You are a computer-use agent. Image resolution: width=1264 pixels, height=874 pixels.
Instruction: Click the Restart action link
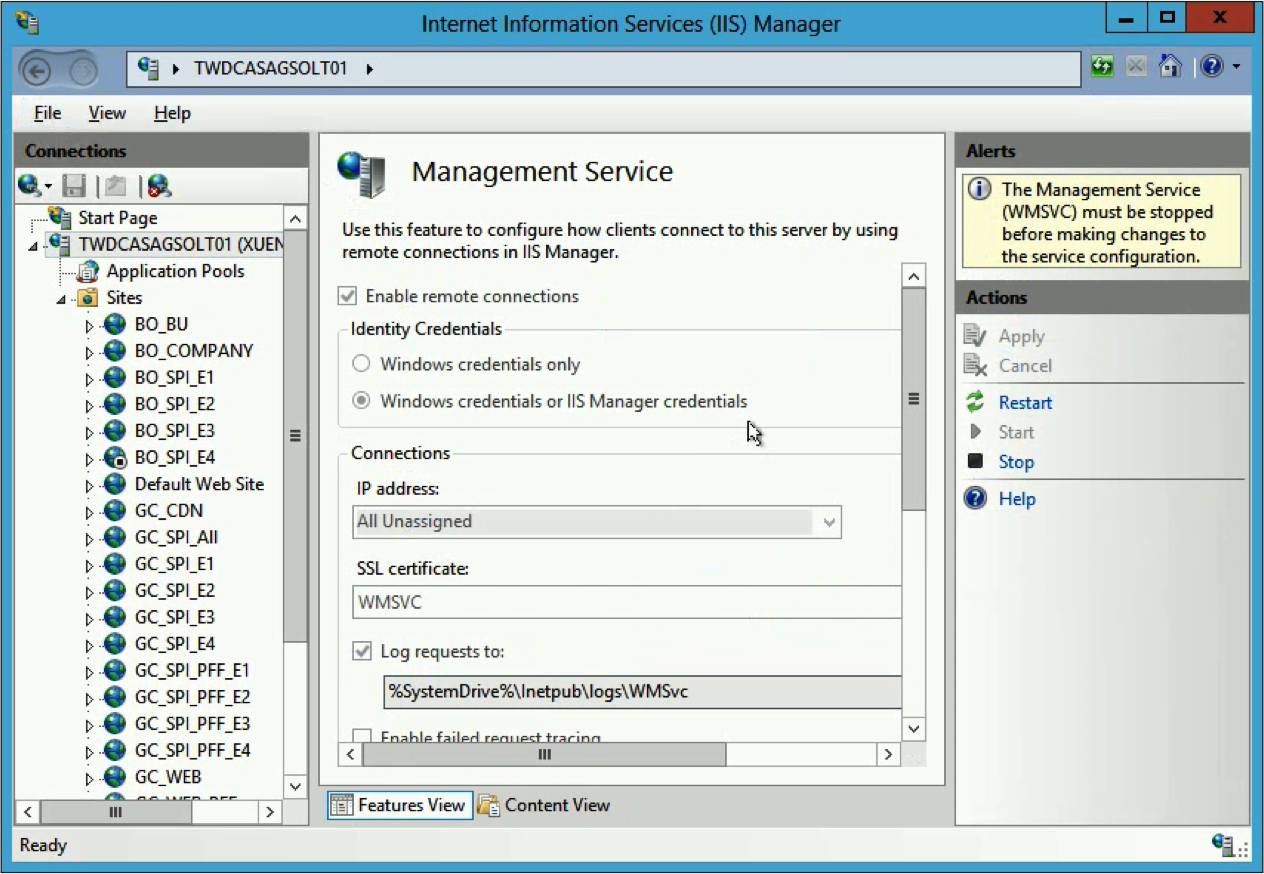tap(1025, 403)
